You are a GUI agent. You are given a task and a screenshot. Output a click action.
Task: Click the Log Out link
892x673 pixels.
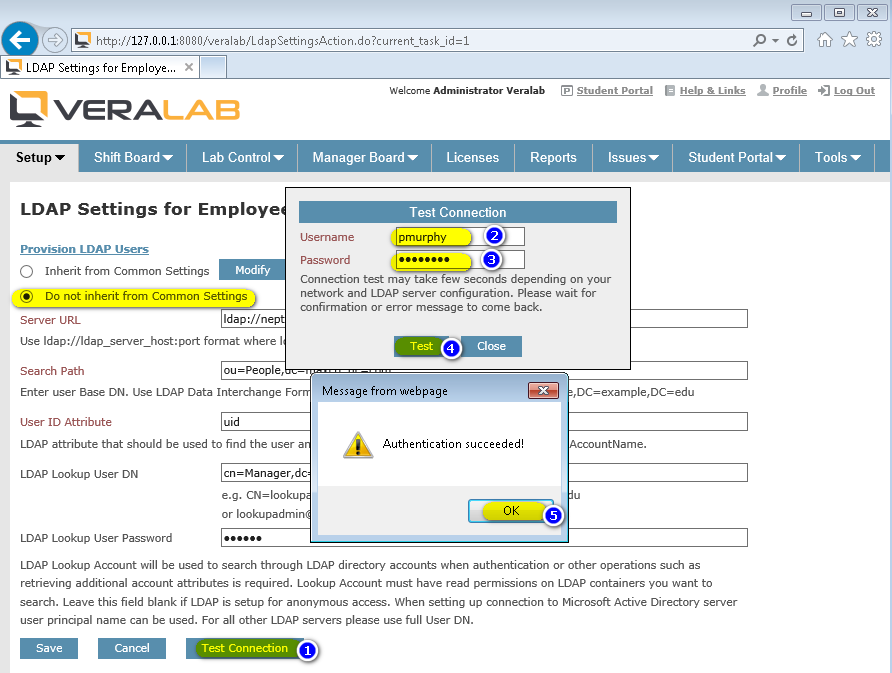(x=854, y=90)
